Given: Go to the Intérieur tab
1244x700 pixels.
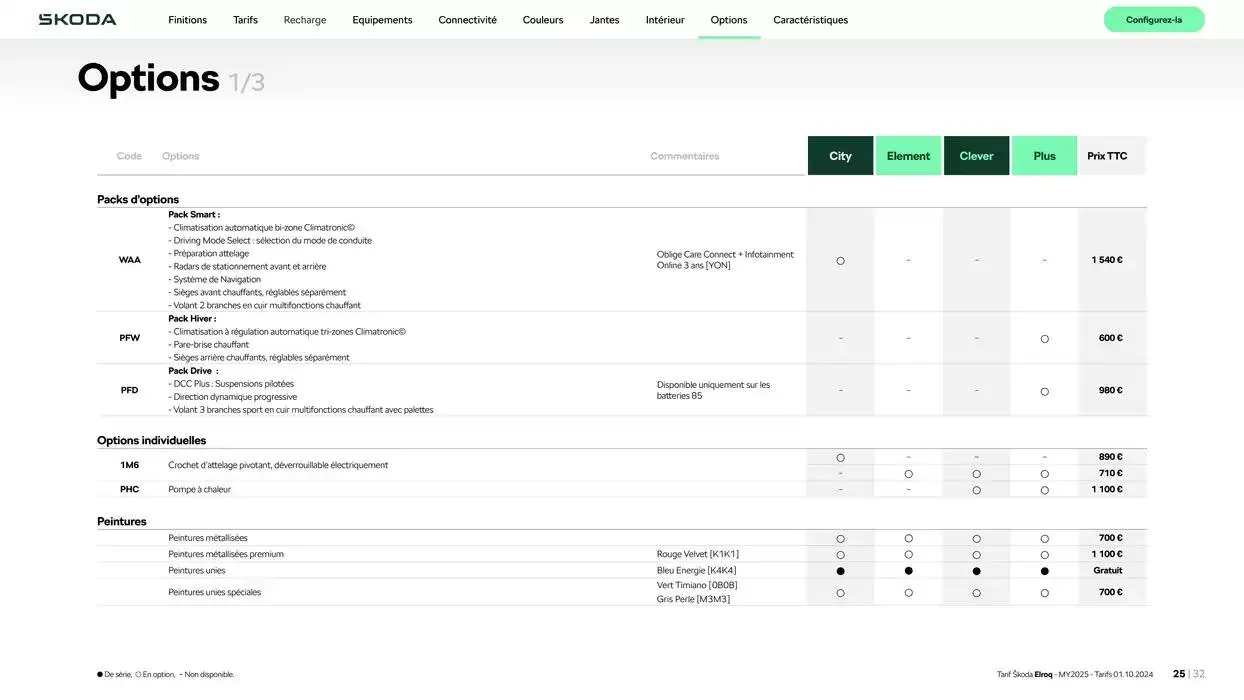Looking at the screenshot, I should click(x=665, y=20).
